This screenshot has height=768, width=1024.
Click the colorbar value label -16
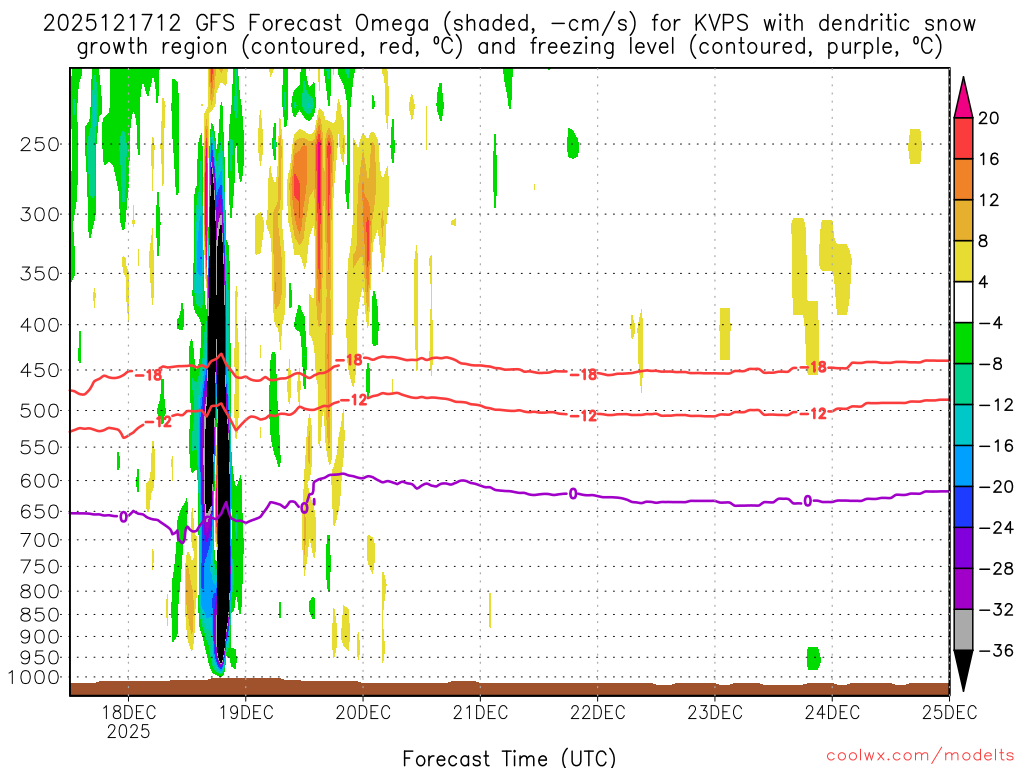coord(996,446)
